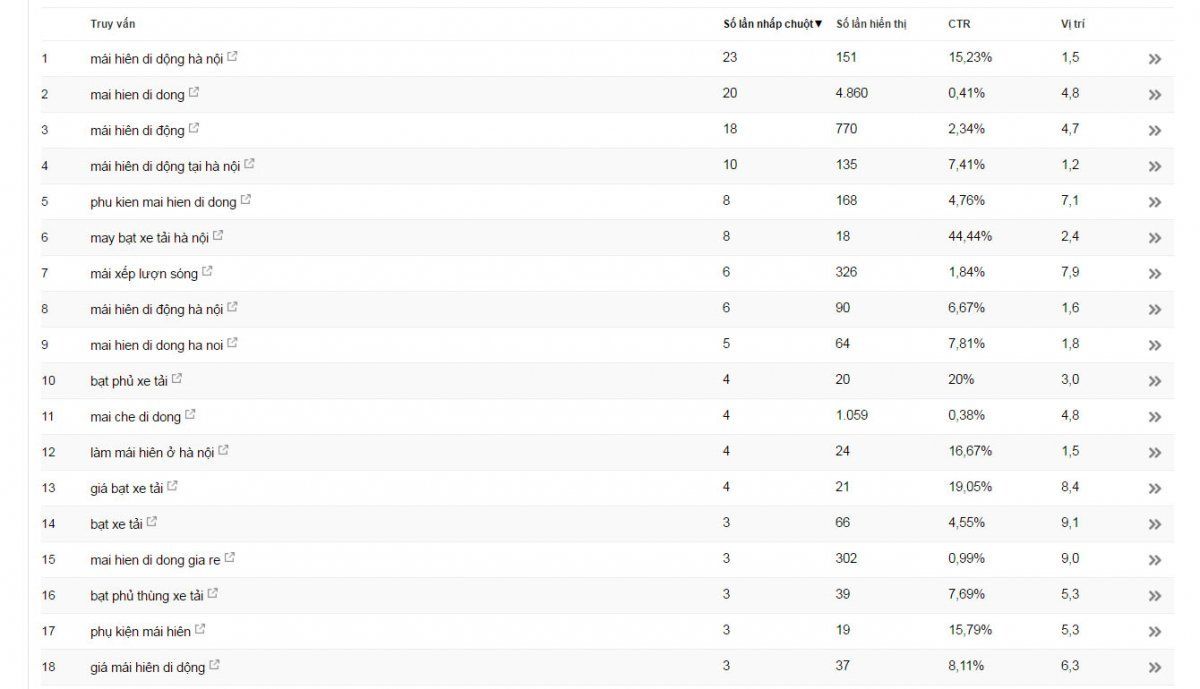
Task: Open query 'mai hien di dong gia re'
Action: [155, 560]
